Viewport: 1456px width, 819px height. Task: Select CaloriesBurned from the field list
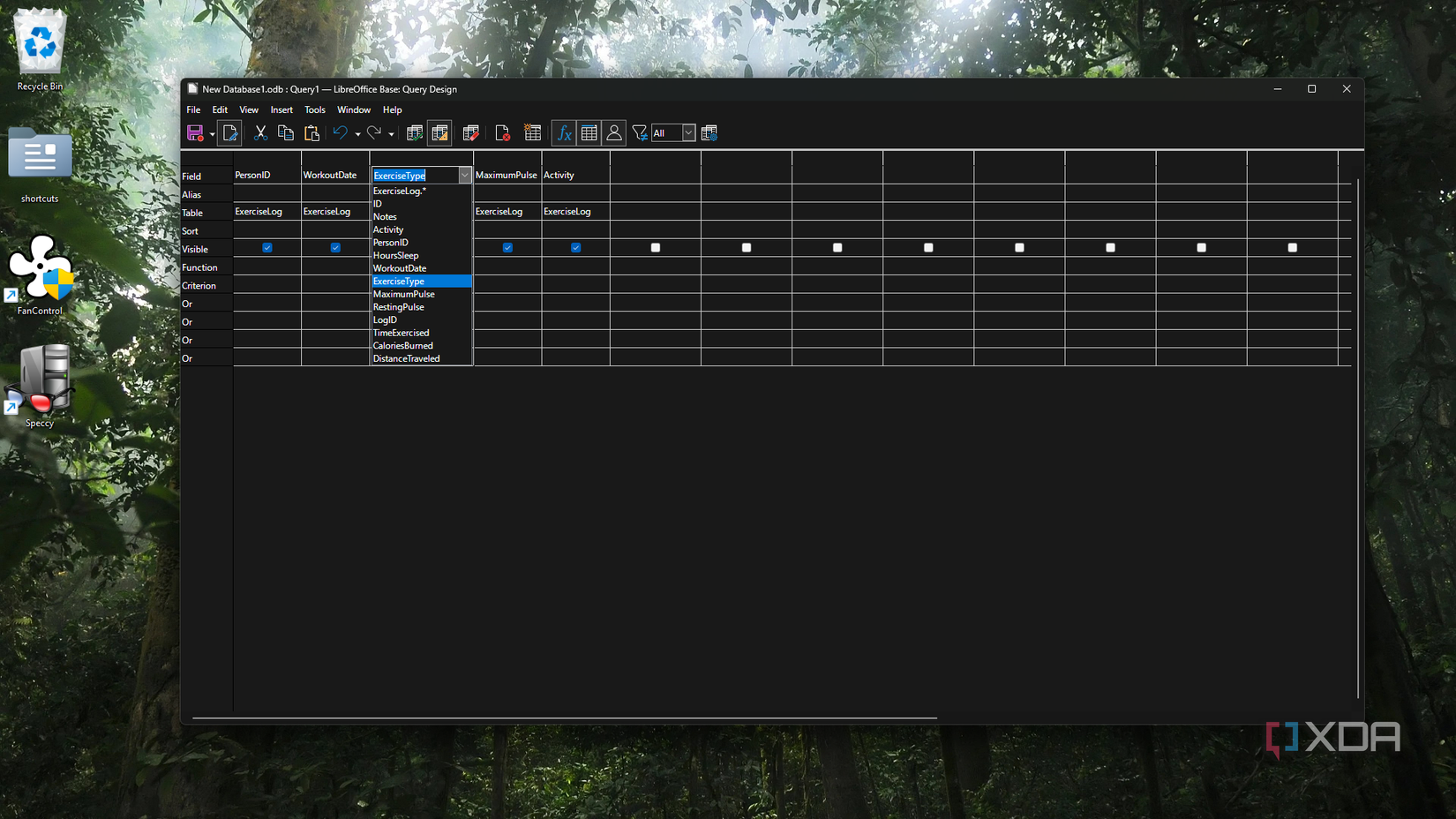[x=403, y=345]
